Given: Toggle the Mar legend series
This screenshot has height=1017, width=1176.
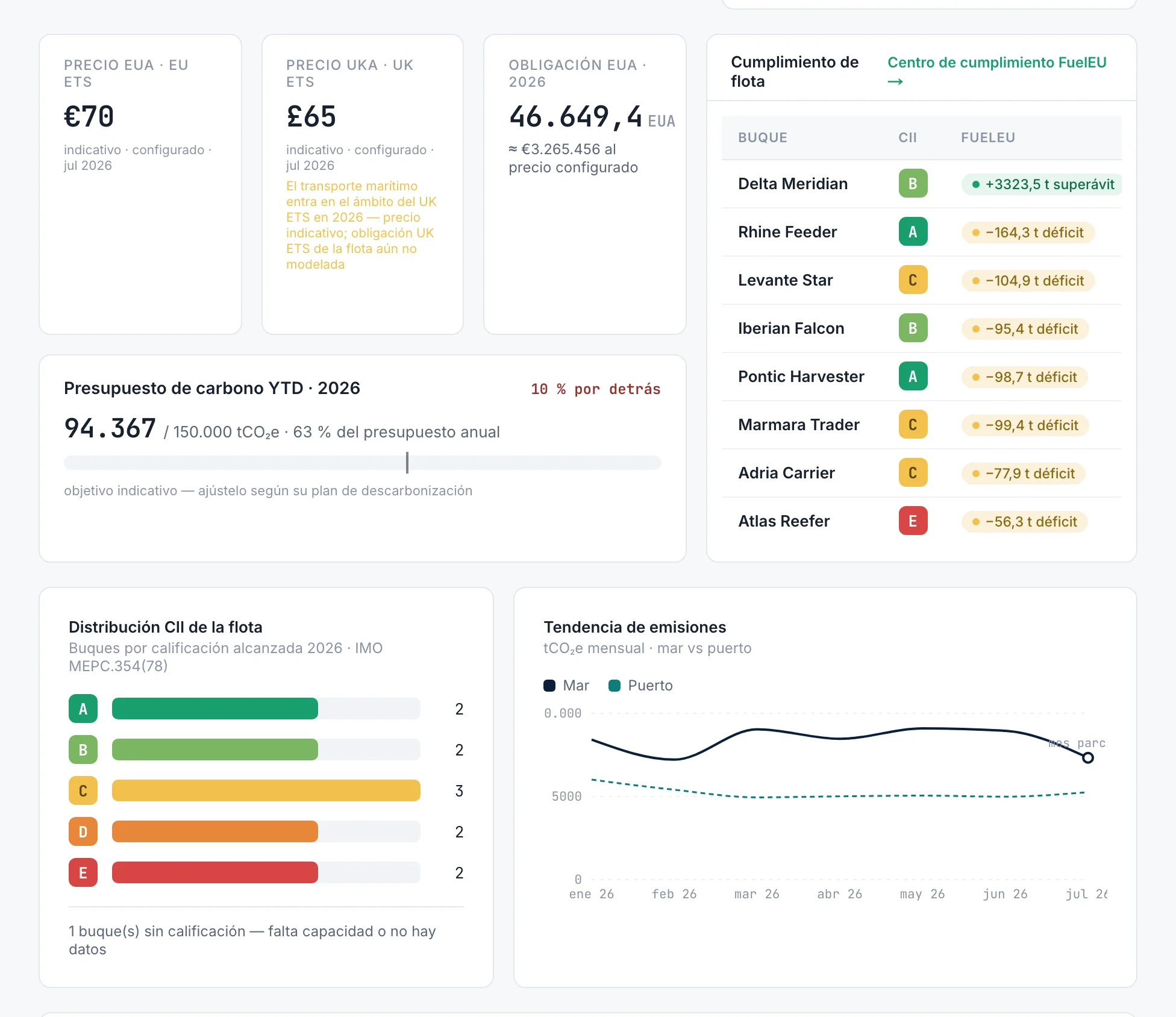Looking at the screenshot, I should click(566, 686).
